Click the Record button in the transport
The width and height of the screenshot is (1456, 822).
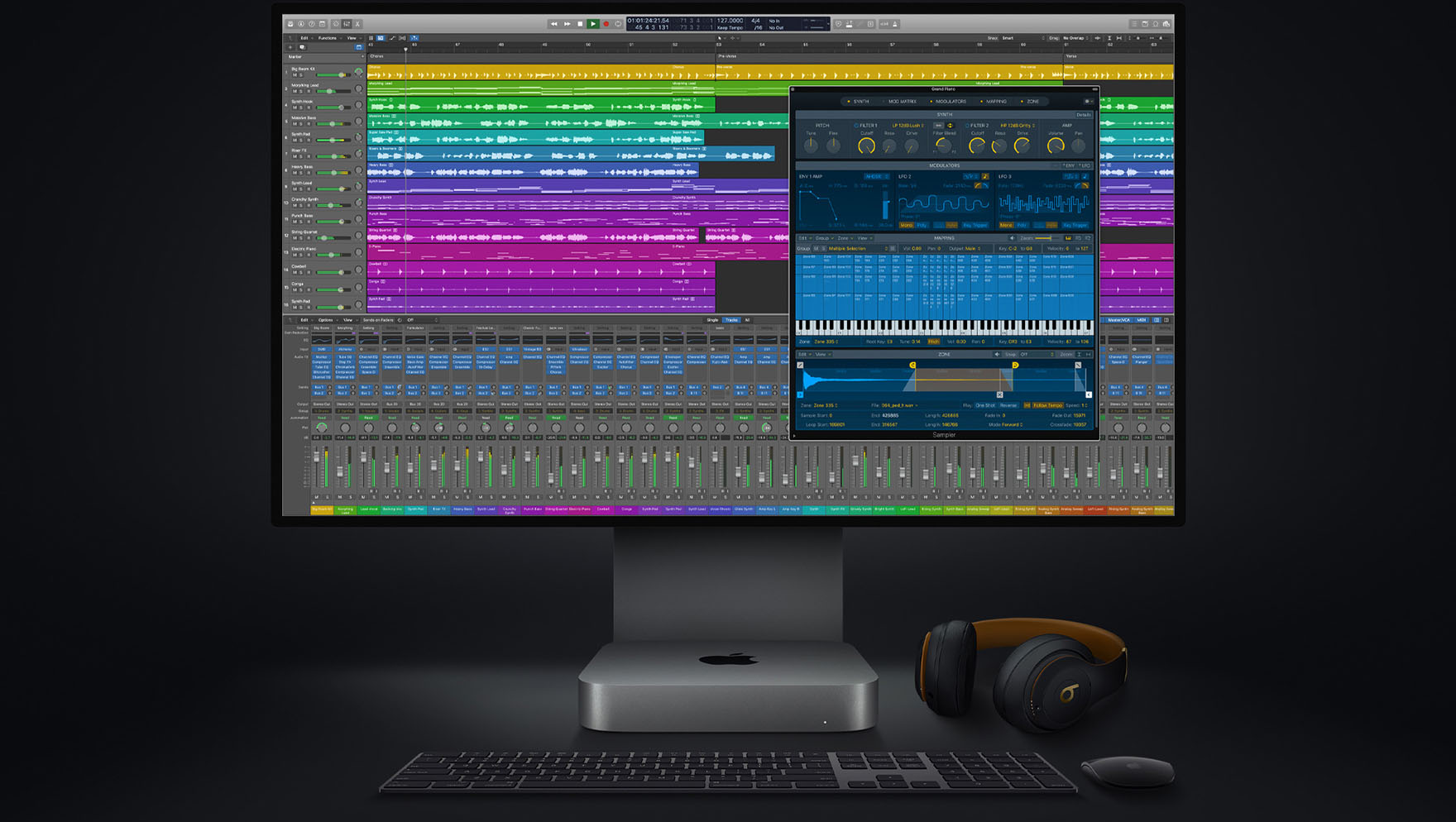click(x=606, y=24)
